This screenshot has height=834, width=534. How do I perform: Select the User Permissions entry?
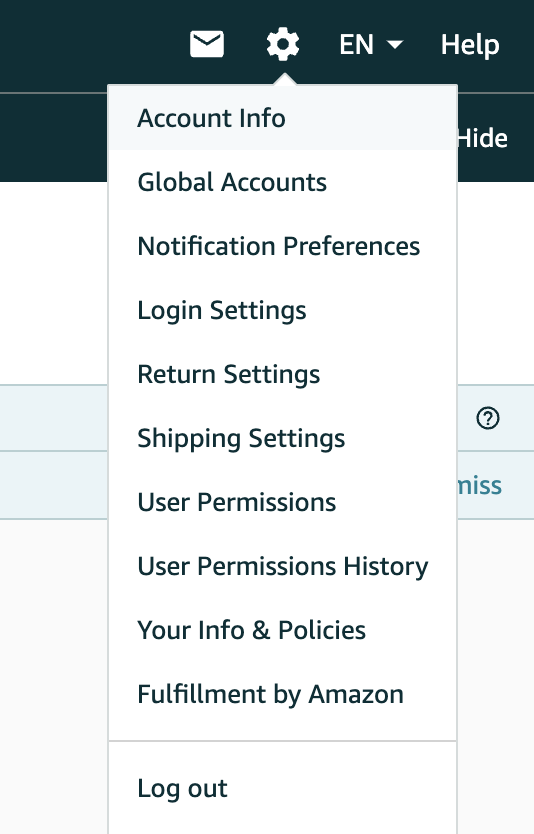point(283,502)
